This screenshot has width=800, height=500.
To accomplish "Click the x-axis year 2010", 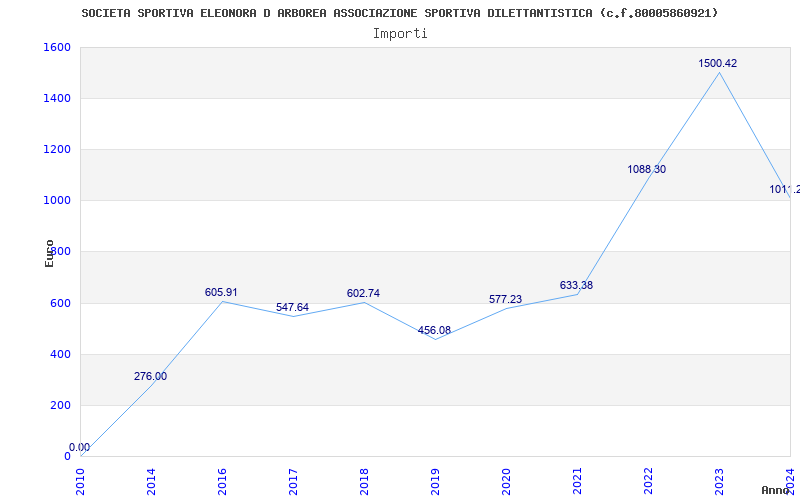I will coord(80,482).
